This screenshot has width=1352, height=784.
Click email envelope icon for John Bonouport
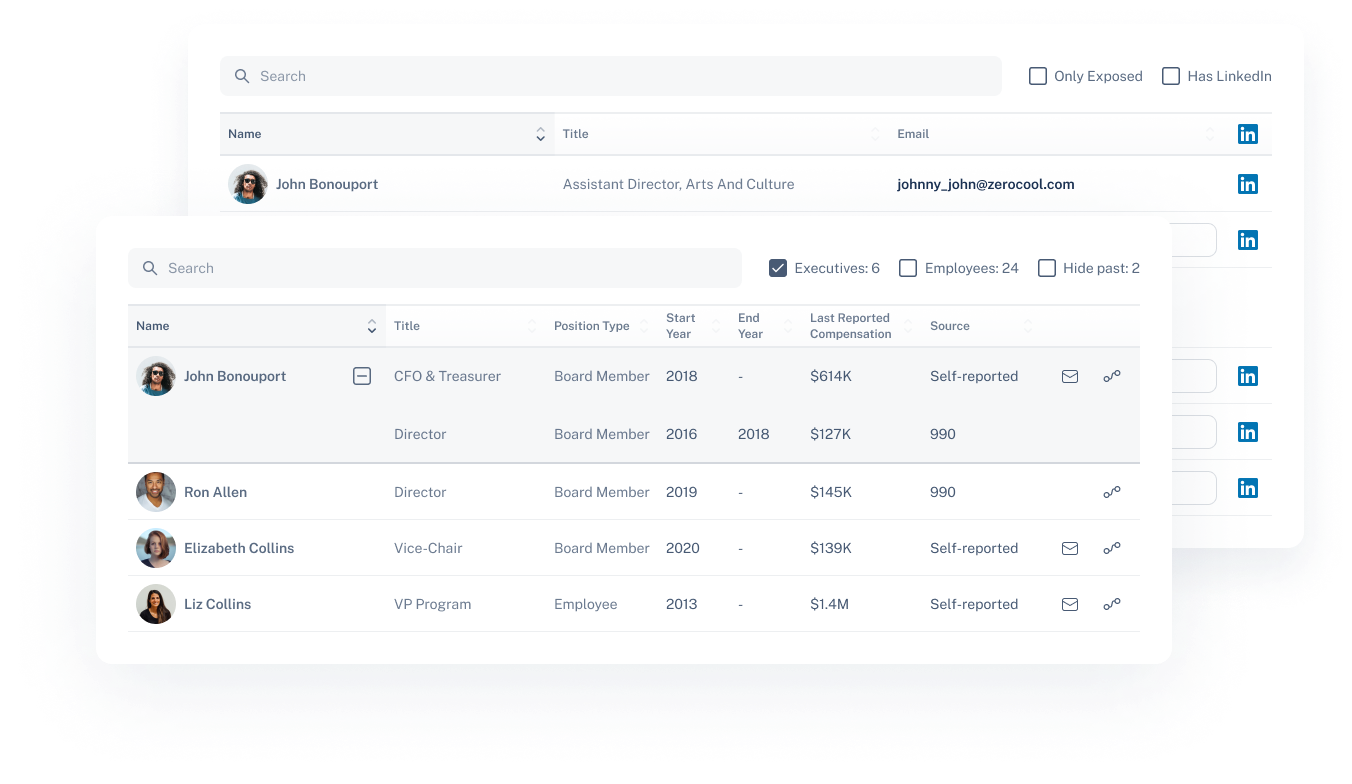tap(1069, 377)
